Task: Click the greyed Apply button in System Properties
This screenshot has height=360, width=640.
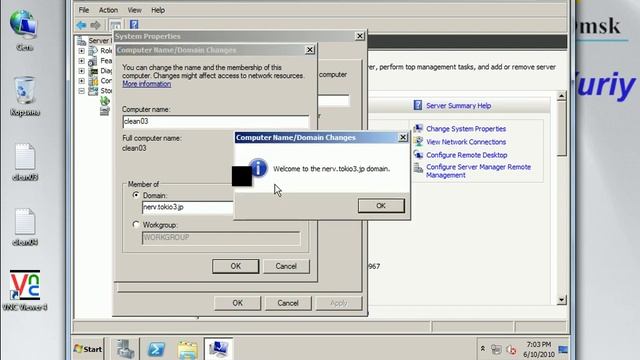Action: point(338,303)
